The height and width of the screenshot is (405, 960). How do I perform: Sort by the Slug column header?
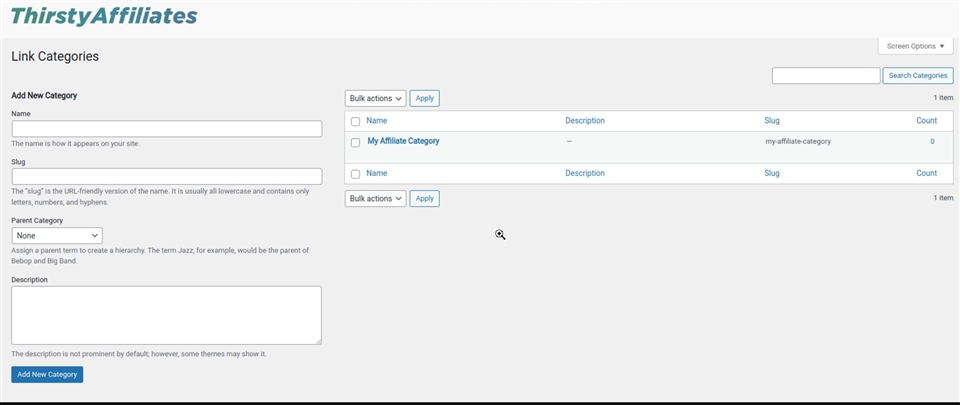click(x=771, y=120)
